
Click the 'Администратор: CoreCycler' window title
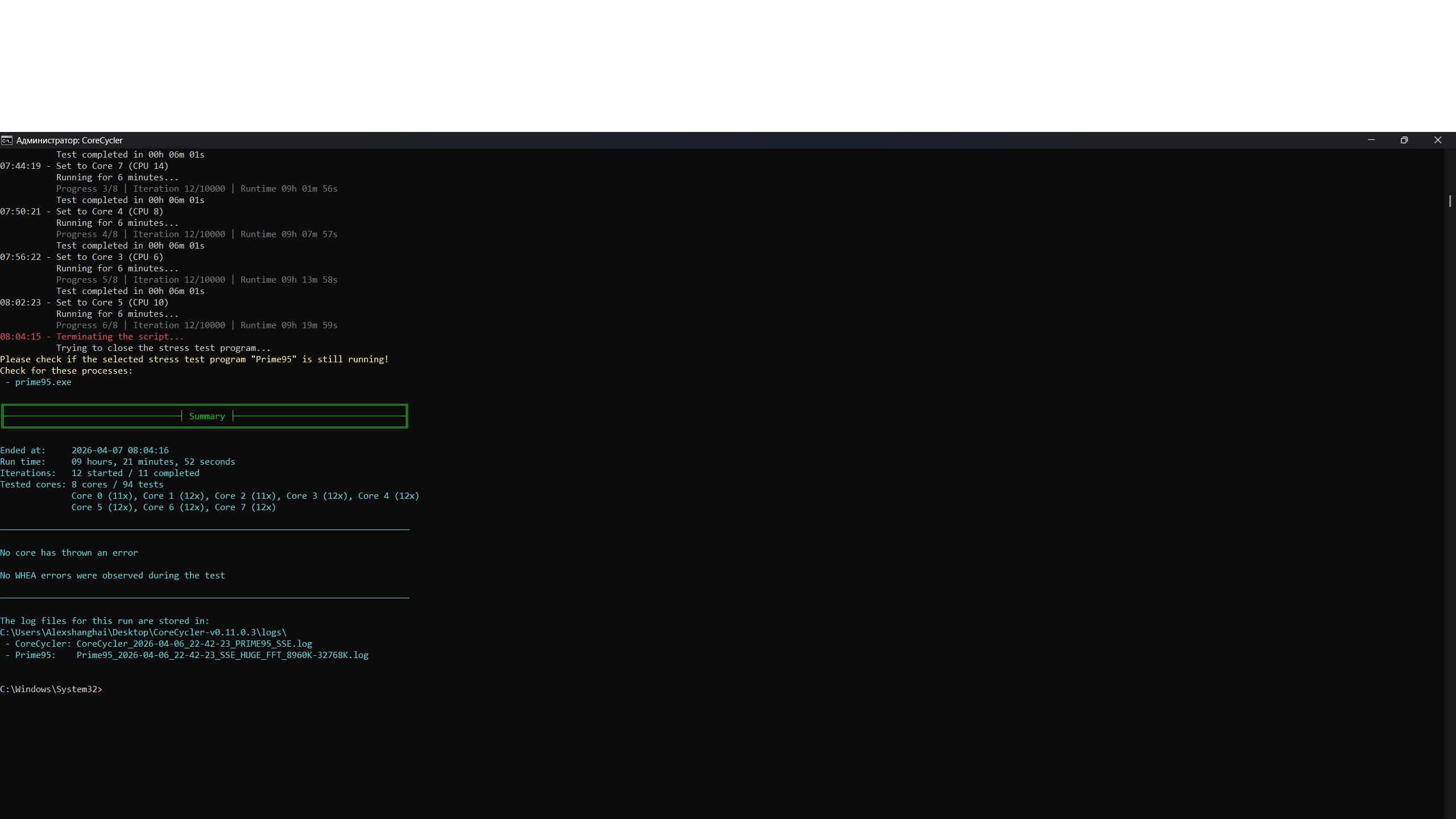click(69, 140)
